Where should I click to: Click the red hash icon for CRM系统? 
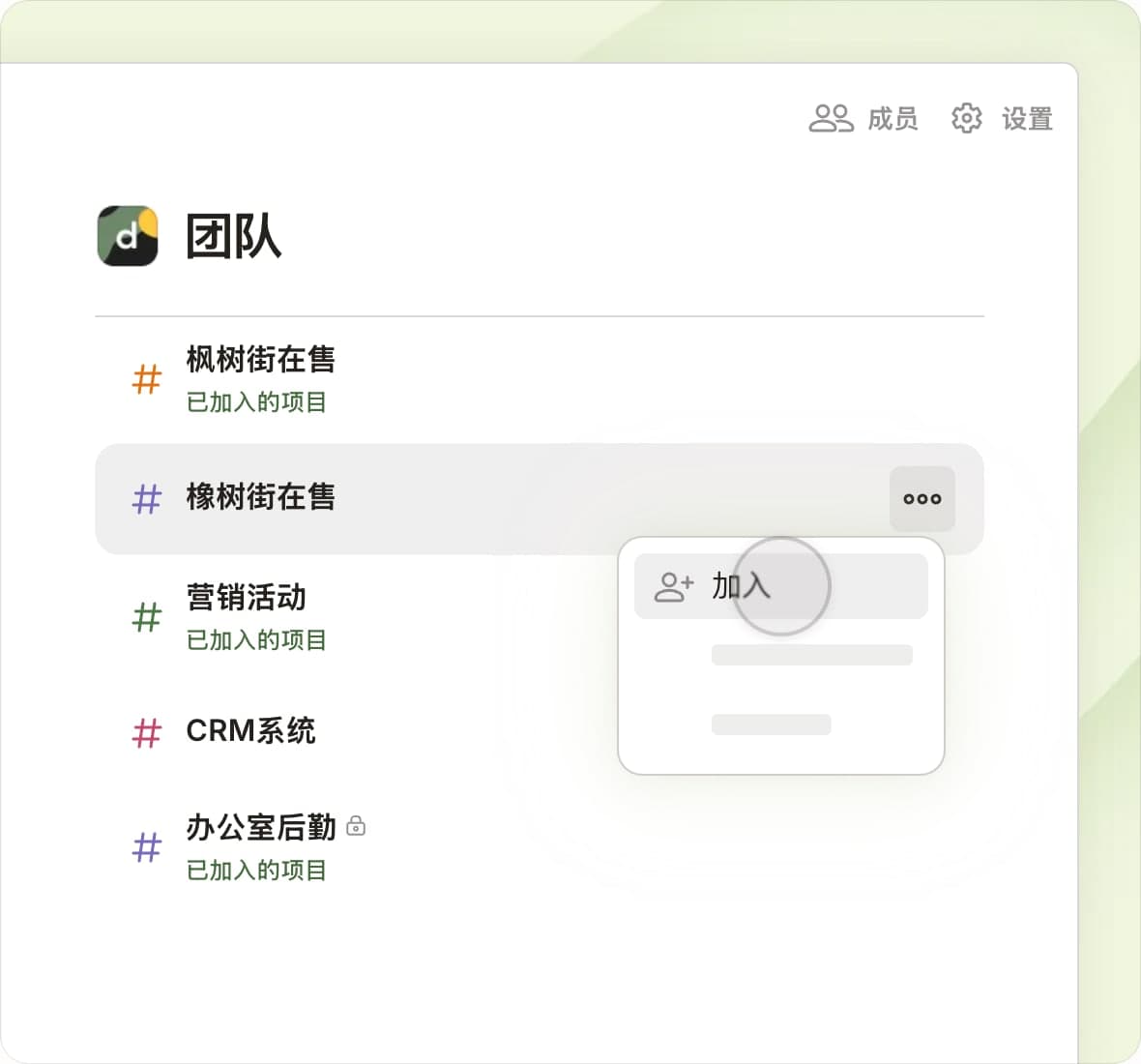[147, 732]
